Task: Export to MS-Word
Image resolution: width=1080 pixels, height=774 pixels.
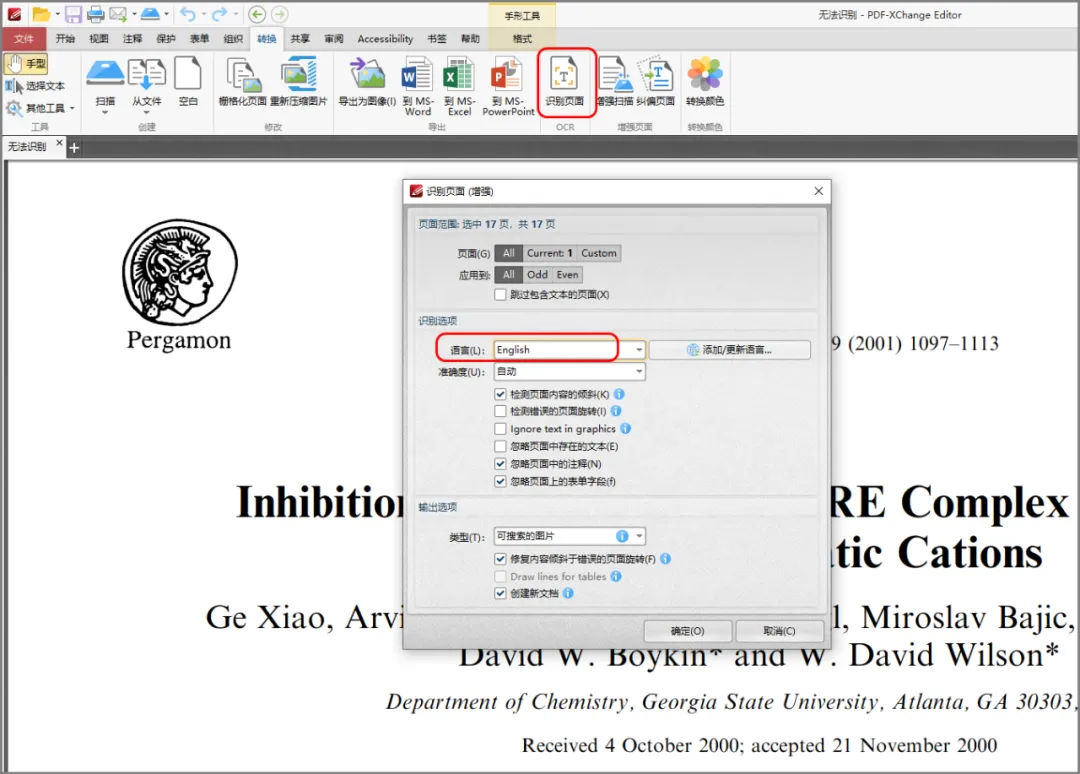Action: click(418, 87)
